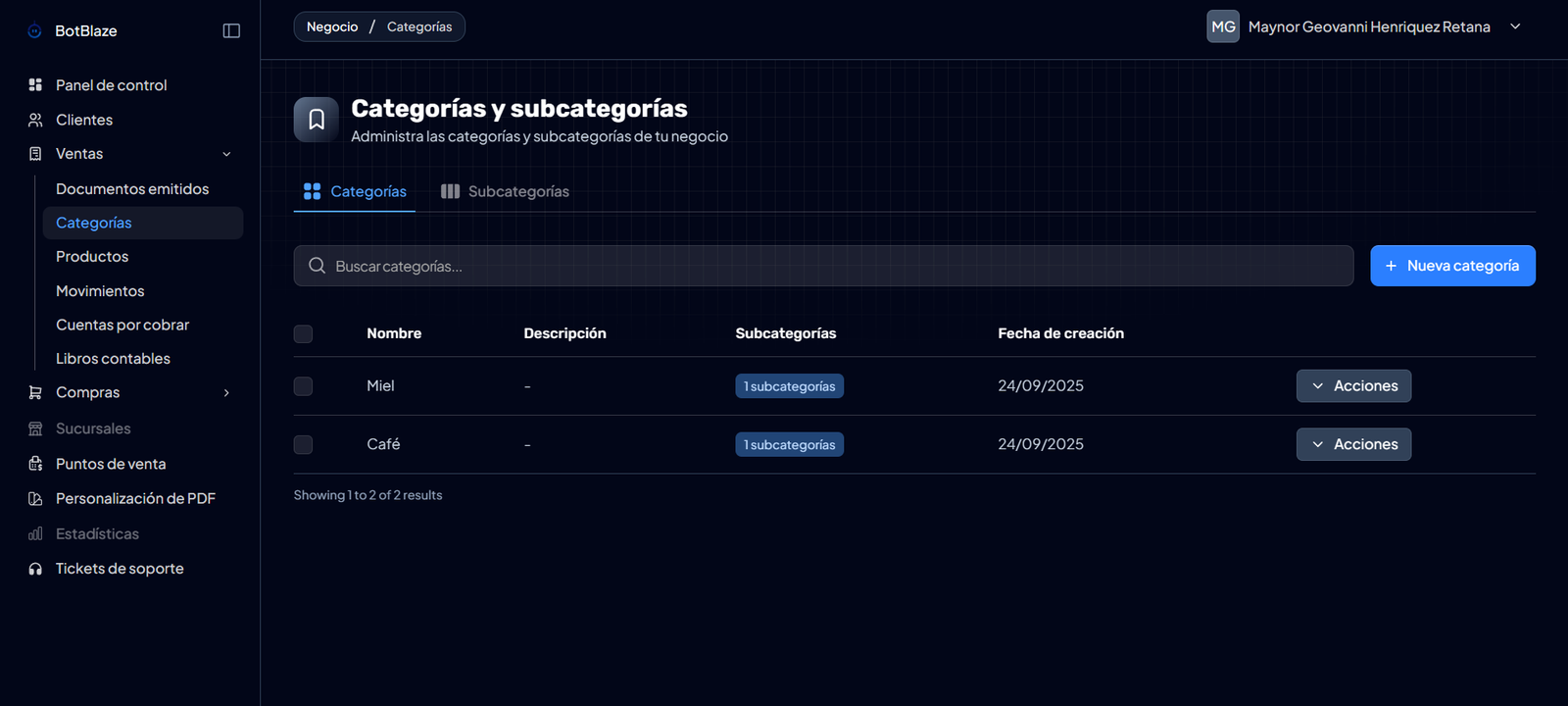
Task: Click the 1 subcategorías badge for Miel
Action: [789, 386]
